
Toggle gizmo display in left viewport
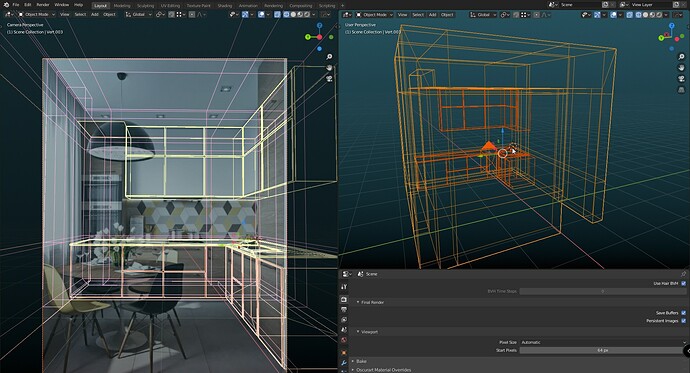pos(245,15)
